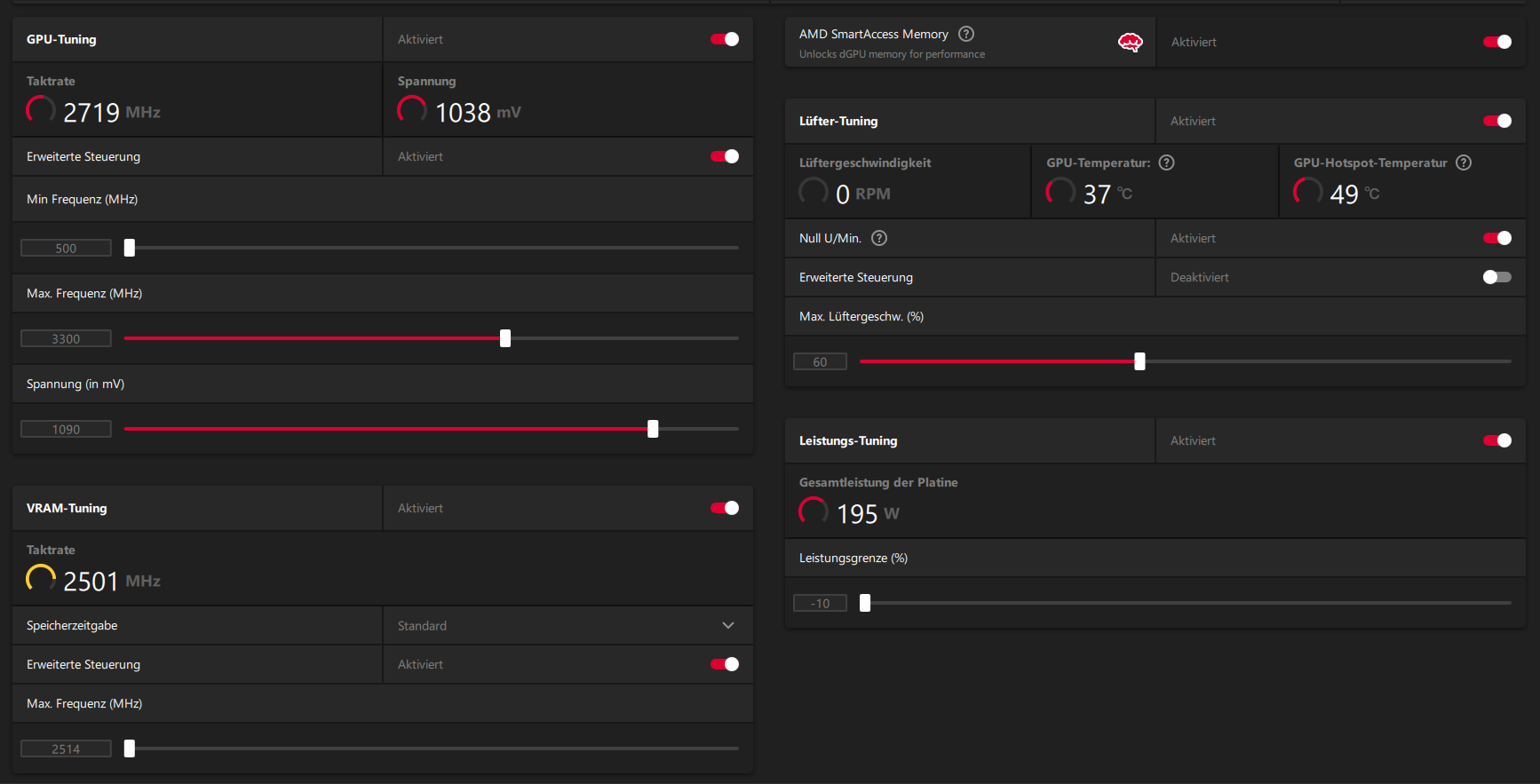Toggle GPU-Tuning switch off
The width and height of the screenshot is (1540, 784).
click(725, 39)
